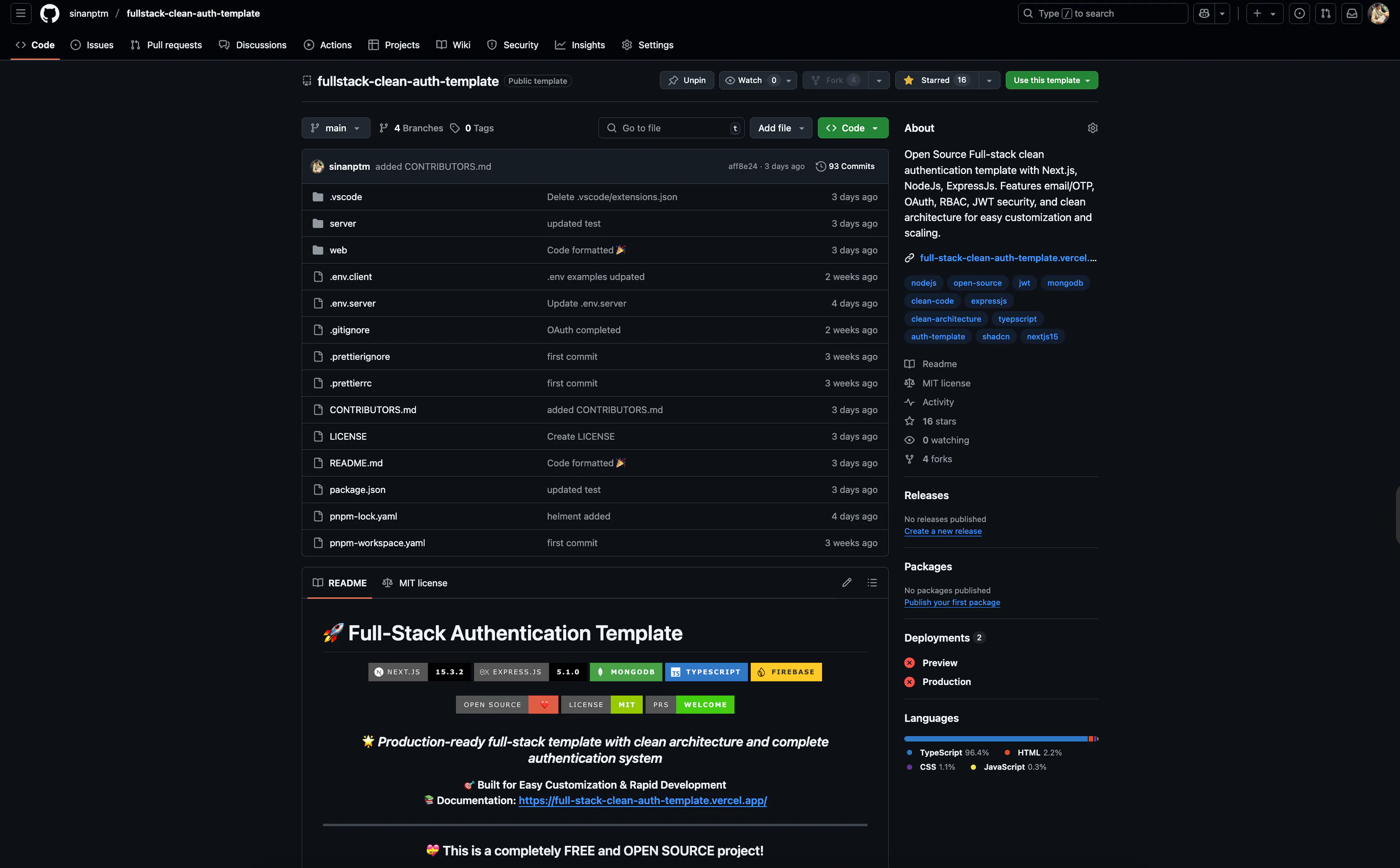Expand Copilot options caret in header

(x=1222, y=13)
